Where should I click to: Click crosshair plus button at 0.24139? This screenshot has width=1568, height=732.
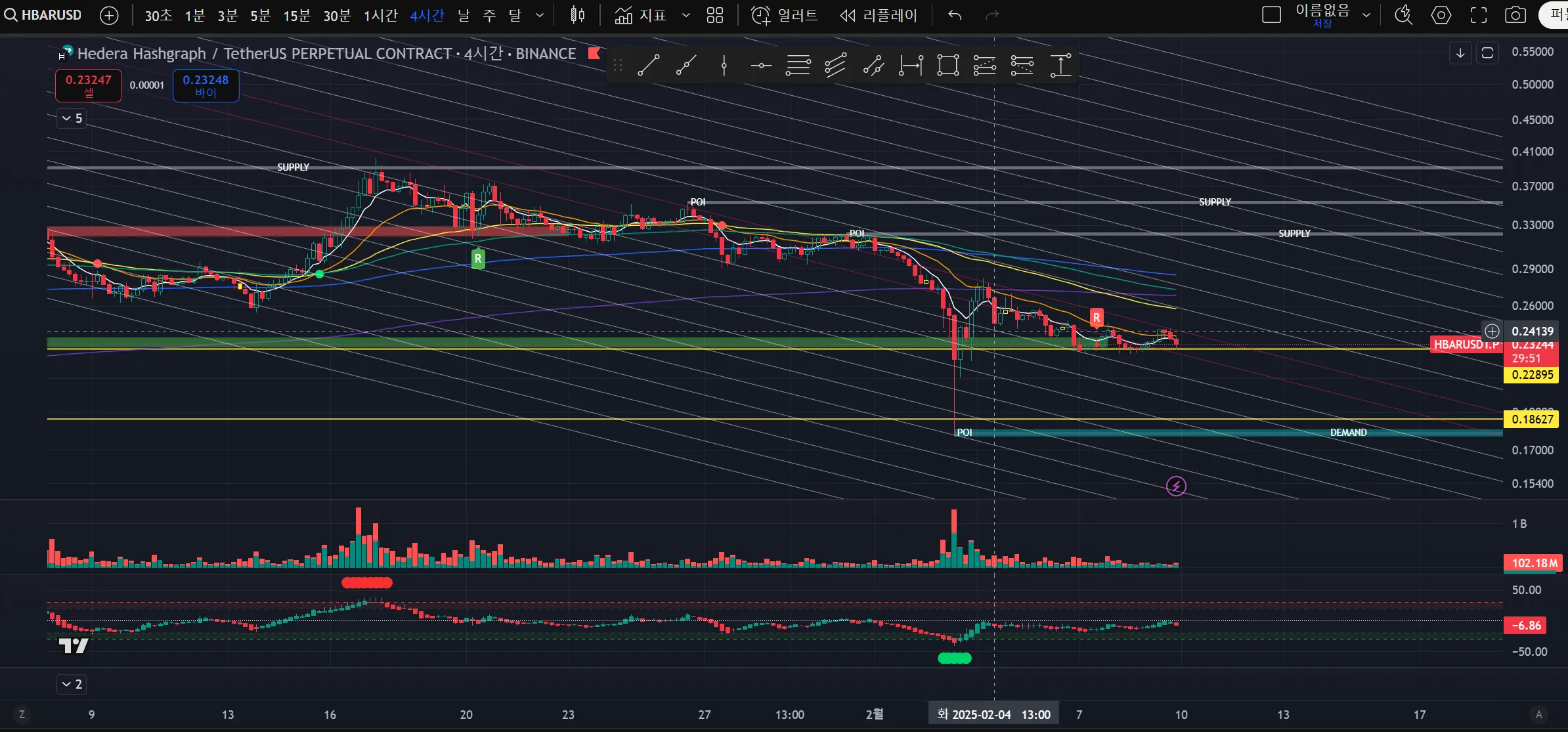pos(1492,331)
